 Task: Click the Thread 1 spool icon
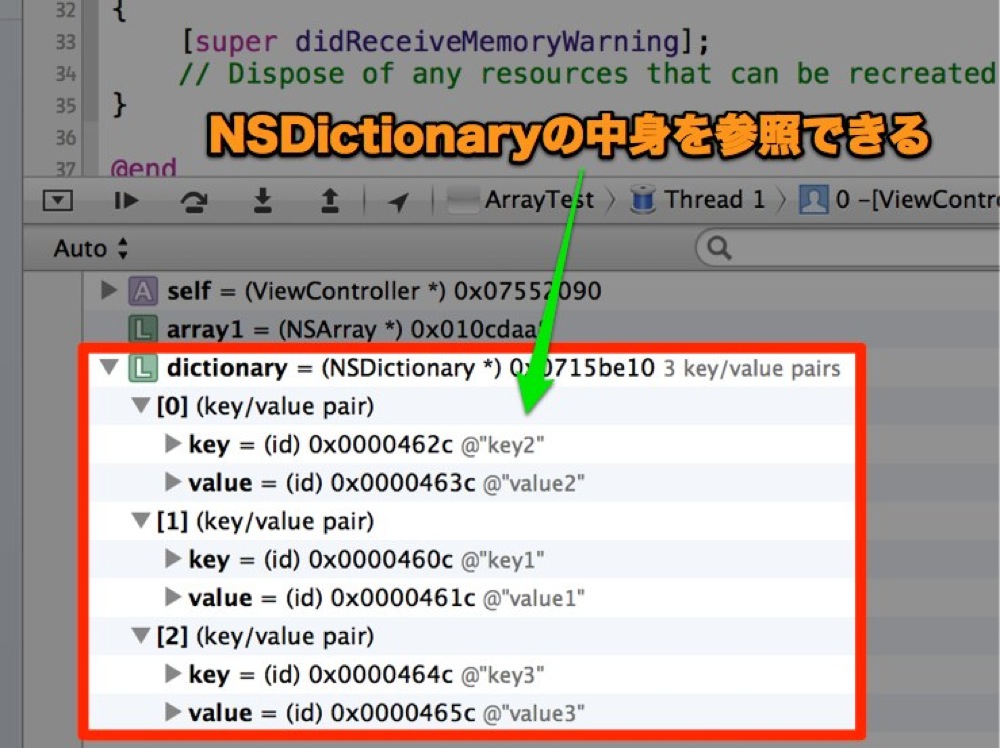tap(643, 200)
